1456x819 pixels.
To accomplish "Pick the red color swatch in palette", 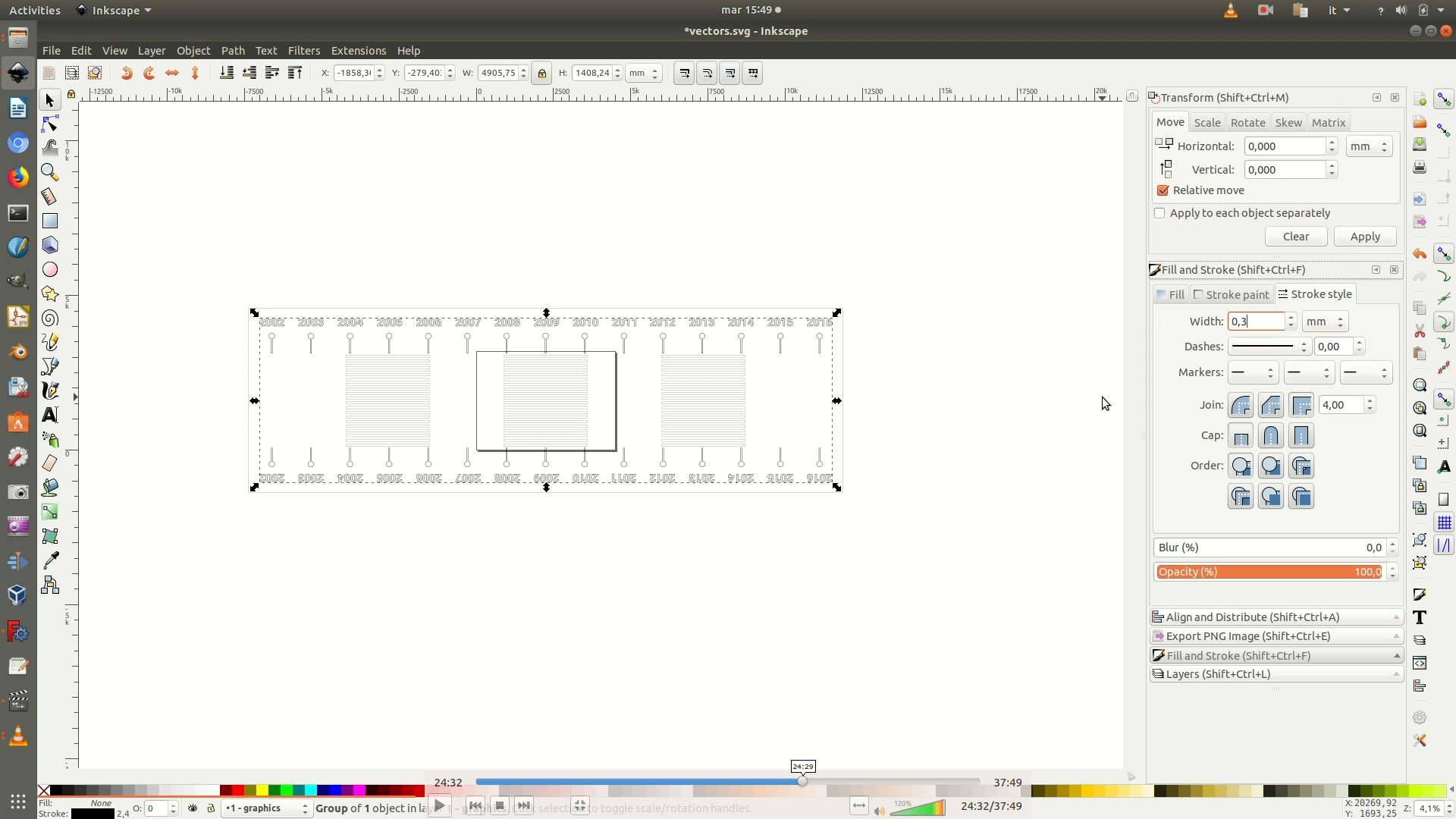I will coord(237,791).
